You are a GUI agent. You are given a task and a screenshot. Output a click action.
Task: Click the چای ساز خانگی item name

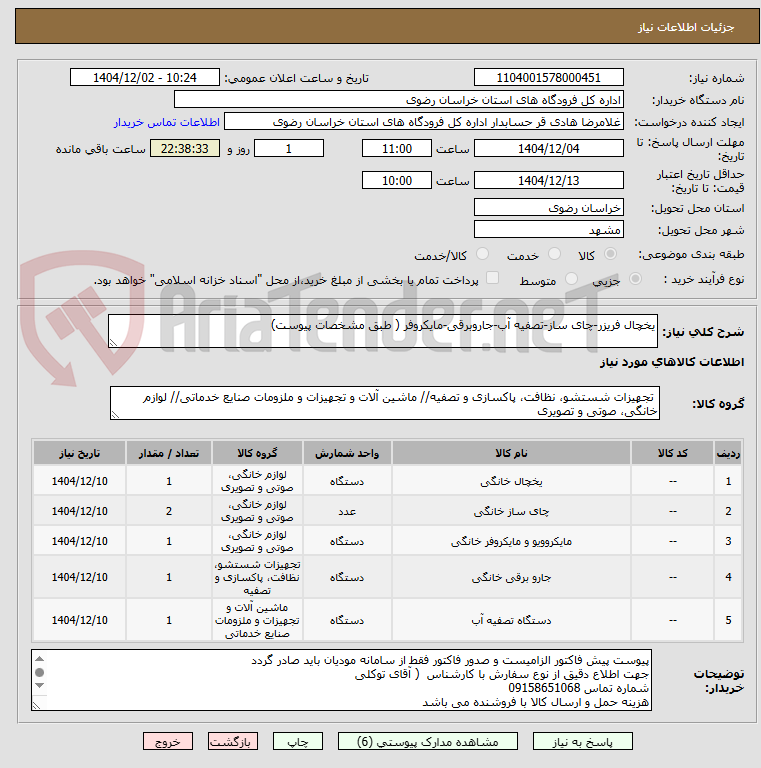click(511, 511)
